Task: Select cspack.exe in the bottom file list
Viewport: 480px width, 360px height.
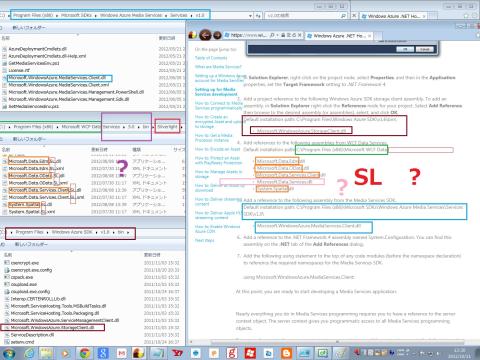Action: 22,277
